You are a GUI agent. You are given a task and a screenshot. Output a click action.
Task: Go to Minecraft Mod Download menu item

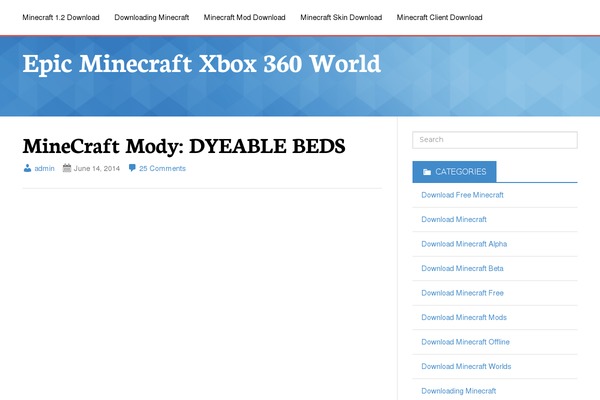pos(245,17)
